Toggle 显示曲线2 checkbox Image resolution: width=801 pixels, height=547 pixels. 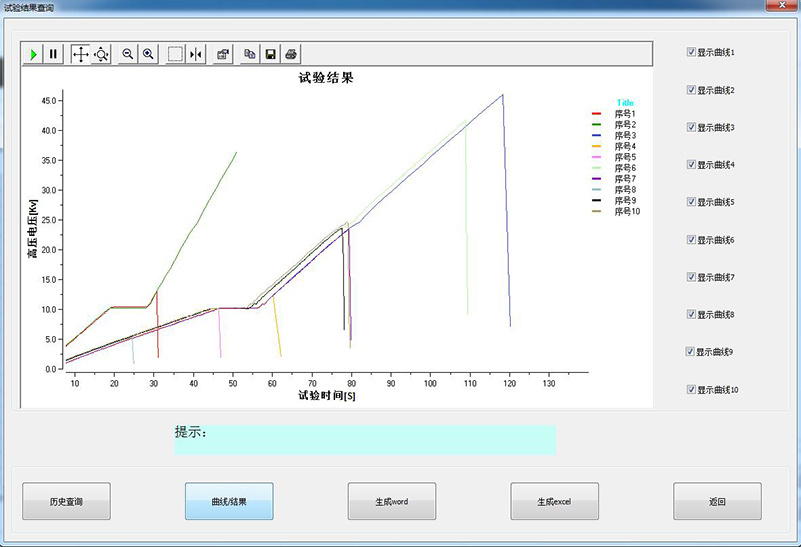point(691,90)
